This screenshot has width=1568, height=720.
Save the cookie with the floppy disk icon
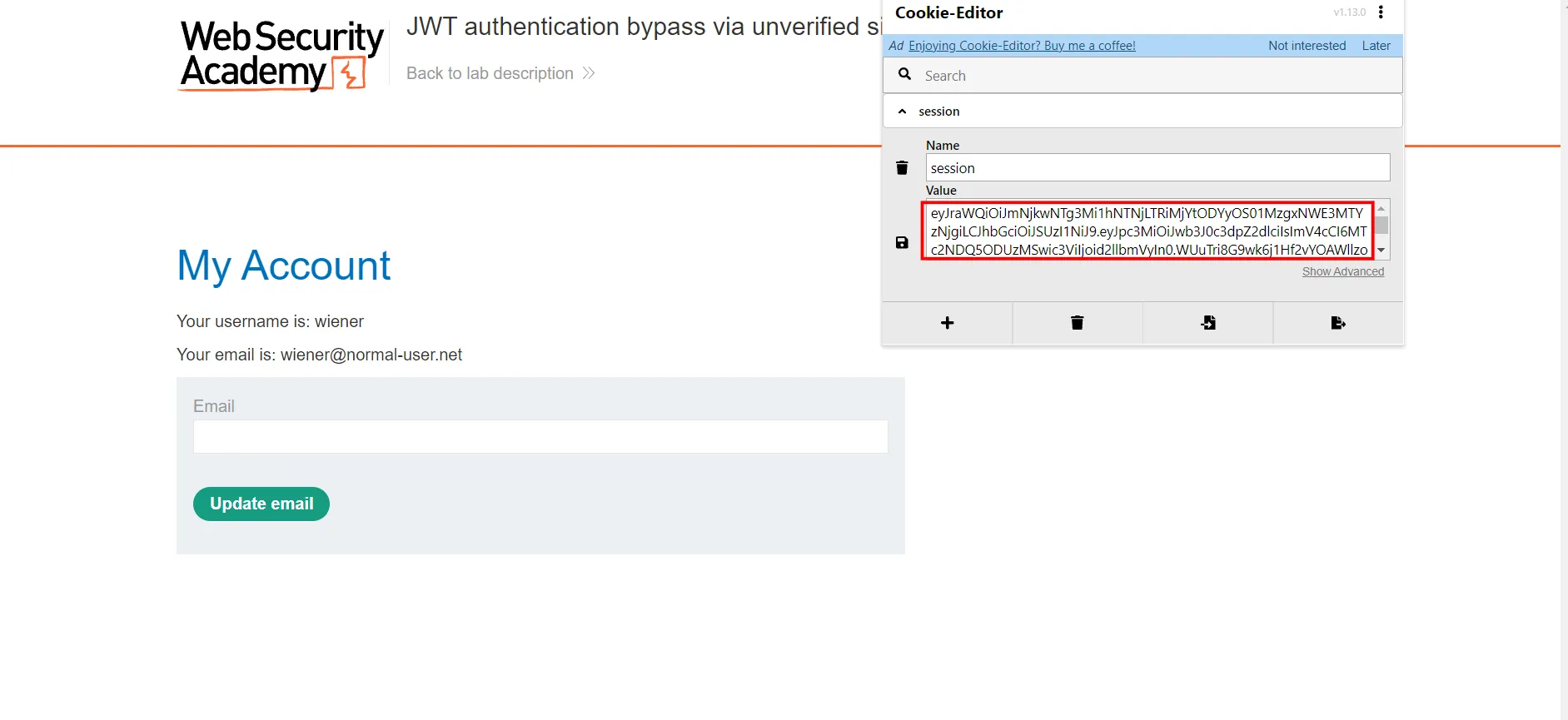pos(902,243)
